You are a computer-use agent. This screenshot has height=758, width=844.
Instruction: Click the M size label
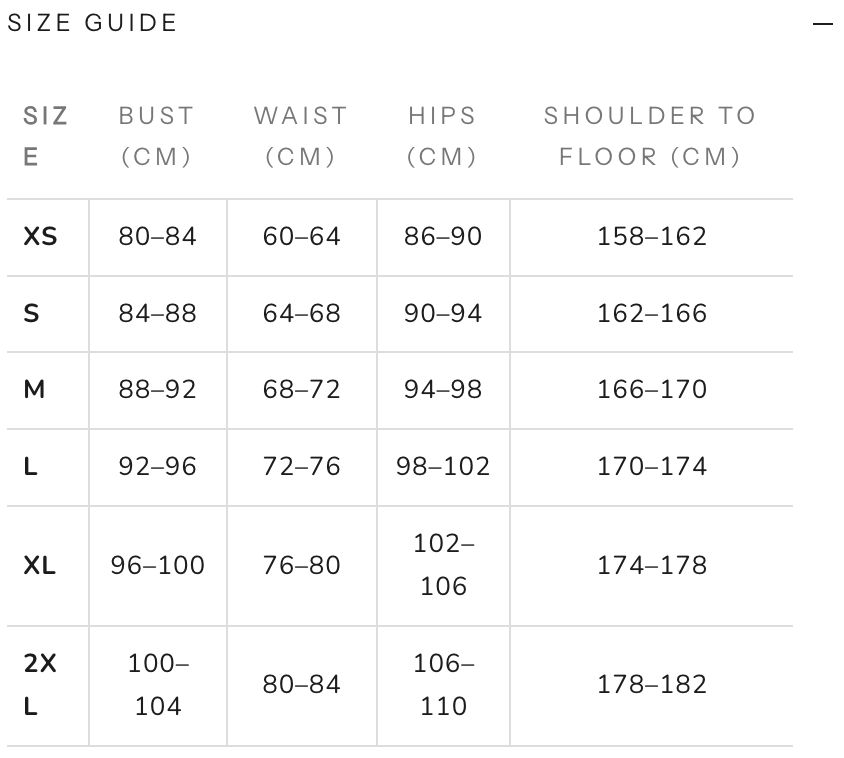click(34, 389)
